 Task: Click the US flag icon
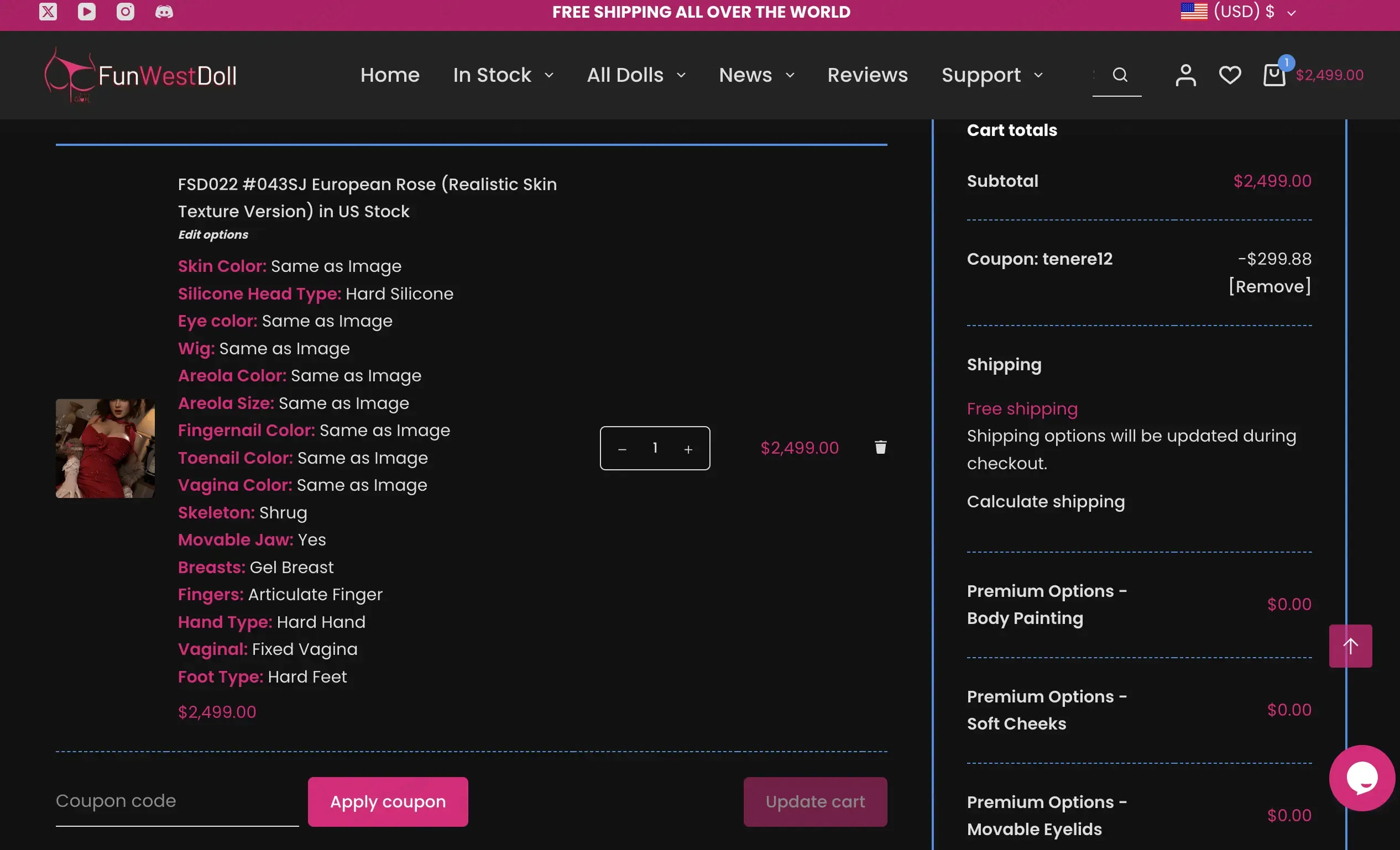click(x=1194, y=11)
